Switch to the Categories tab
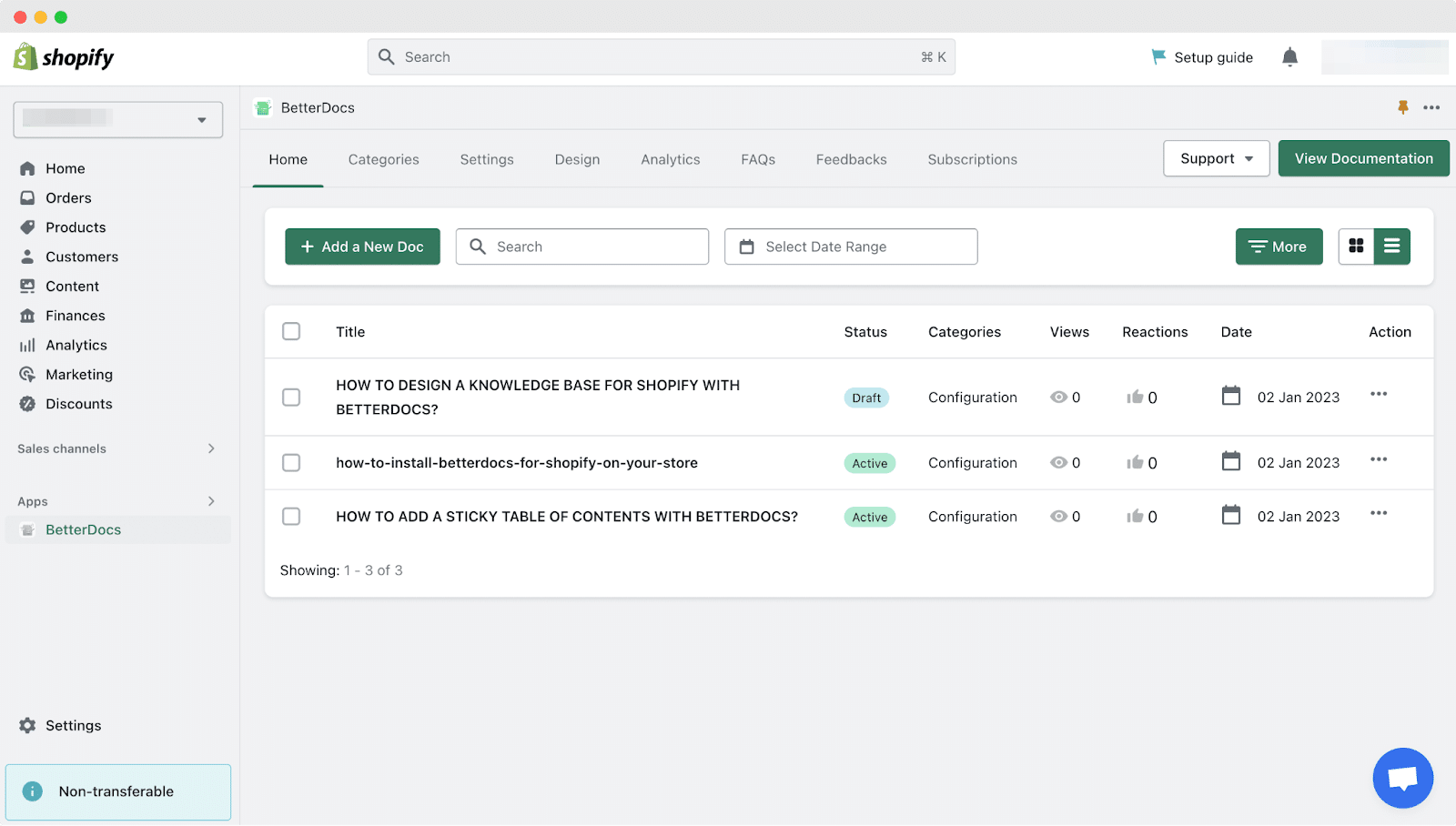 click(x=383, y=159)
